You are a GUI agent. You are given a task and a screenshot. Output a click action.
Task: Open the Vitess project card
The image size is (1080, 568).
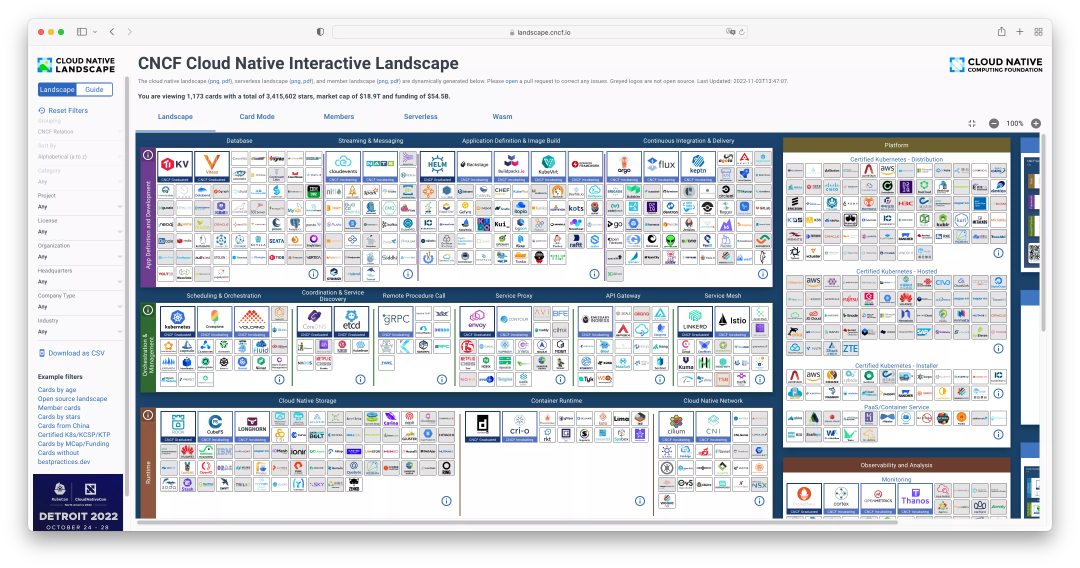(211, 167)
